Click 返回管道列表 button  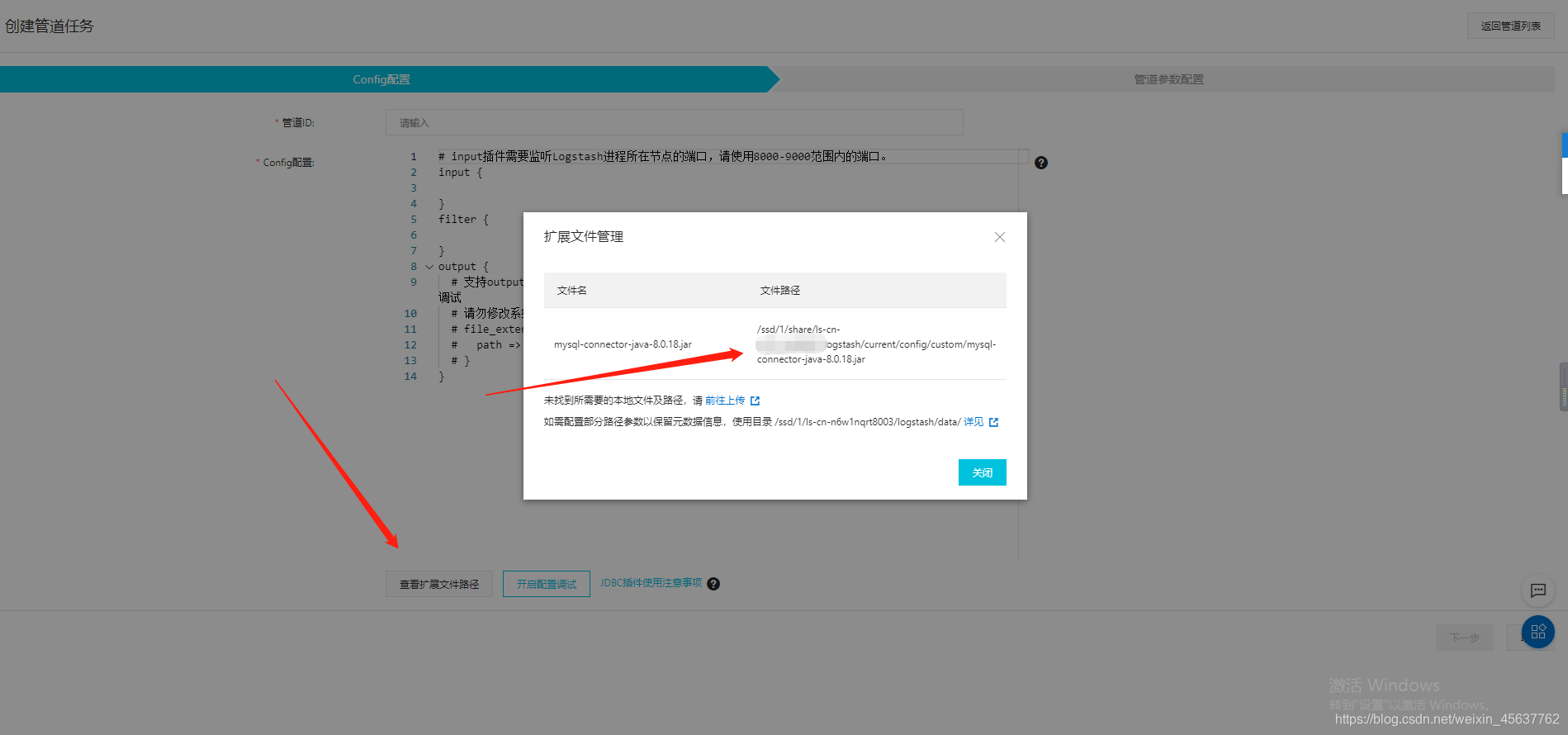[1510, 26]
